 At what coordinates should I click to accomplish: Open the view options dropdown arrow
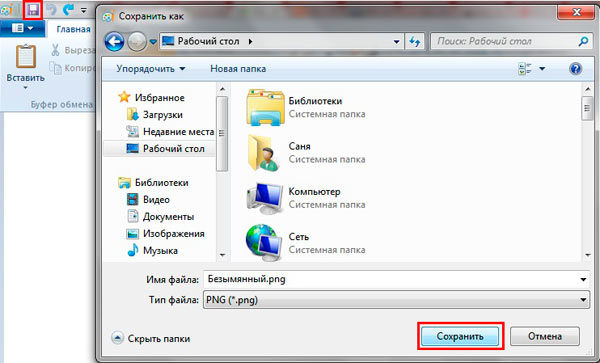coord(542,69)
